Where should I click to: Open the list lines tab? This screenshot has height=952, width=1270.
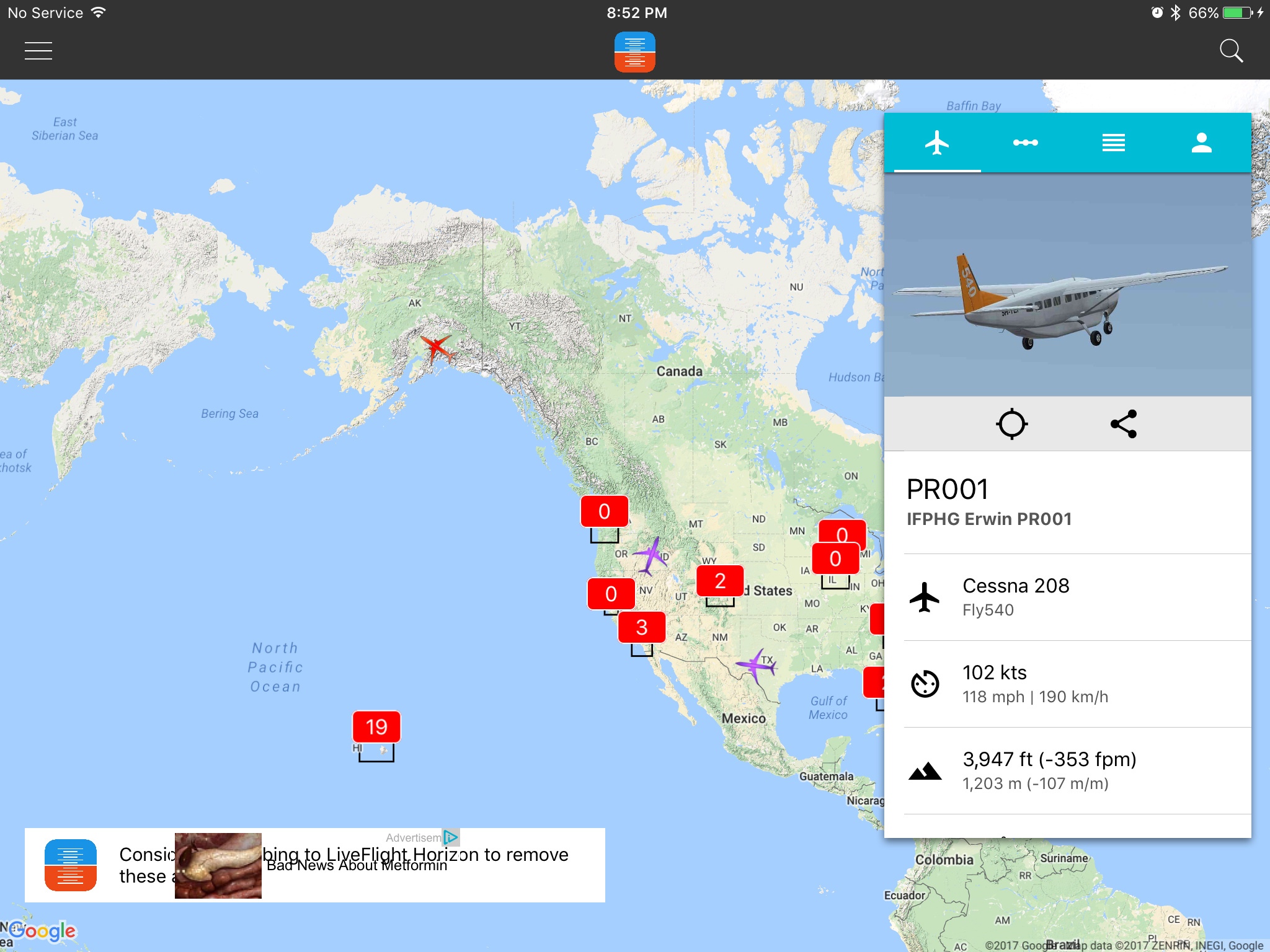[x=1113, y=143]
